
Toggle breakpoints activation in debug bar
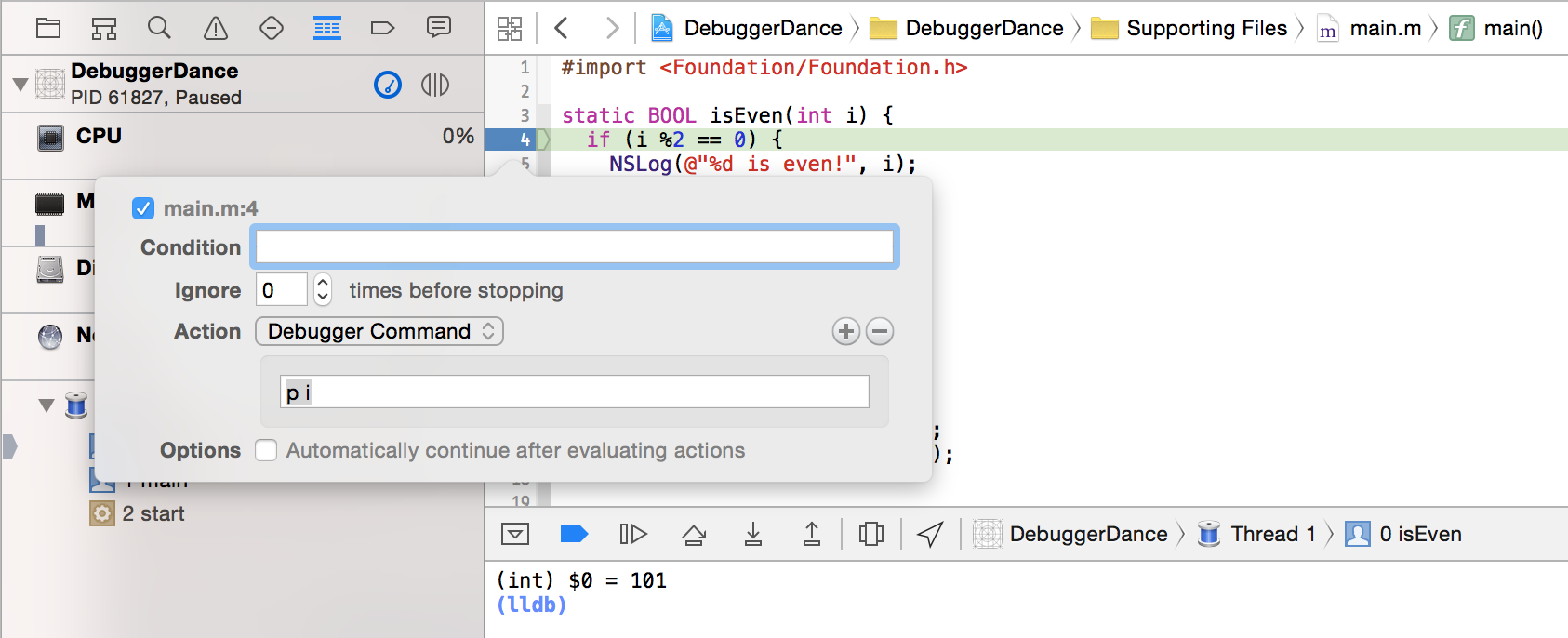click(575, 534)
